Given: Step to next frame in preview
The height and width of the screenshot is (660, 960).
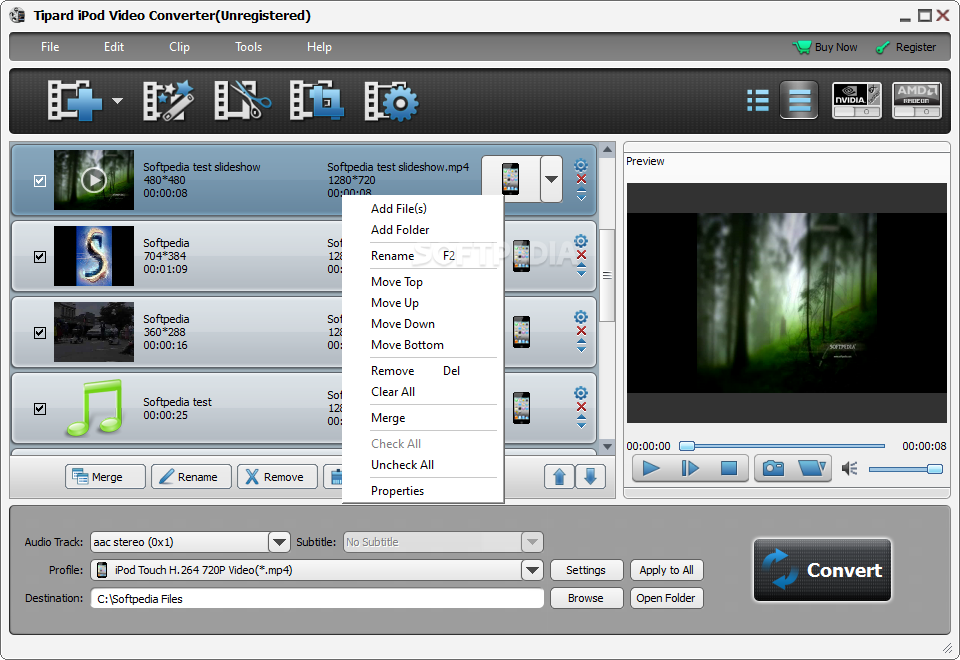Looking at the screenshot, I should point(690,468).
